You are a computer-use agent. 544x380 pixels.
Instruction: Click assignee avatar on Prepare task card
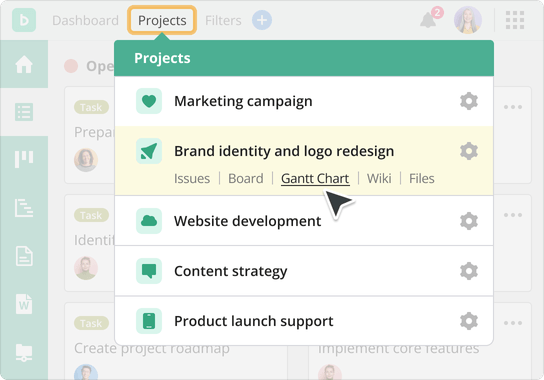(x=86, y=160)
